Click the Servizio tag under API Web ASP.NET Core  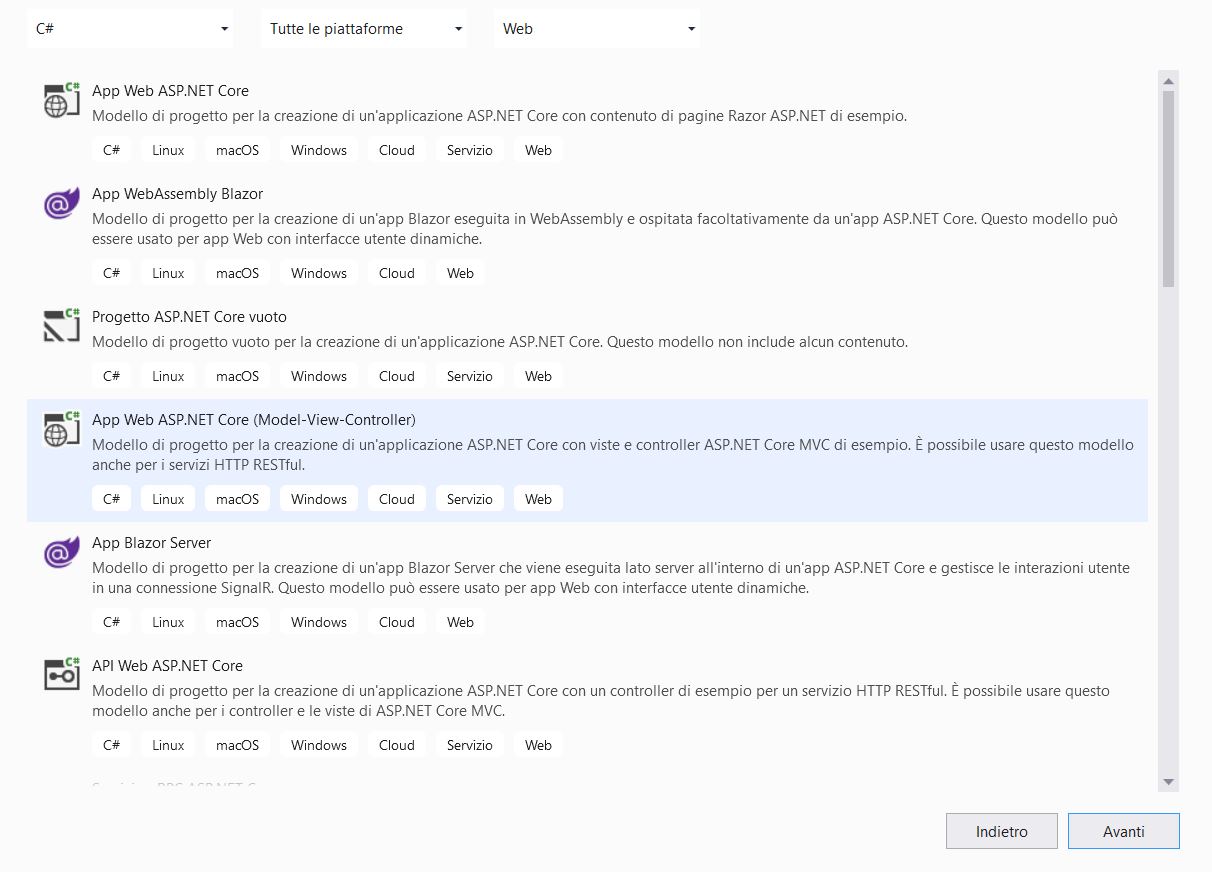point(470,745)
